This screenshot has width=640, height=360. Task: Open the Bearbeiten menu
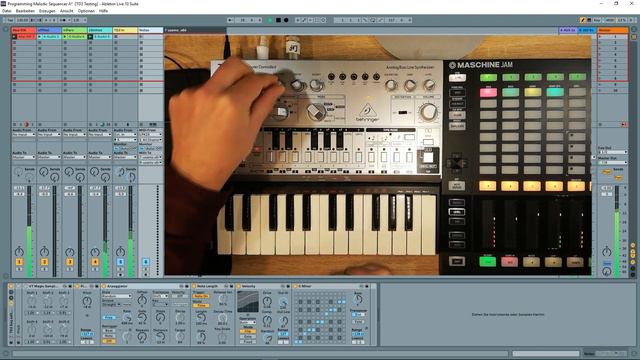point(25,11)
